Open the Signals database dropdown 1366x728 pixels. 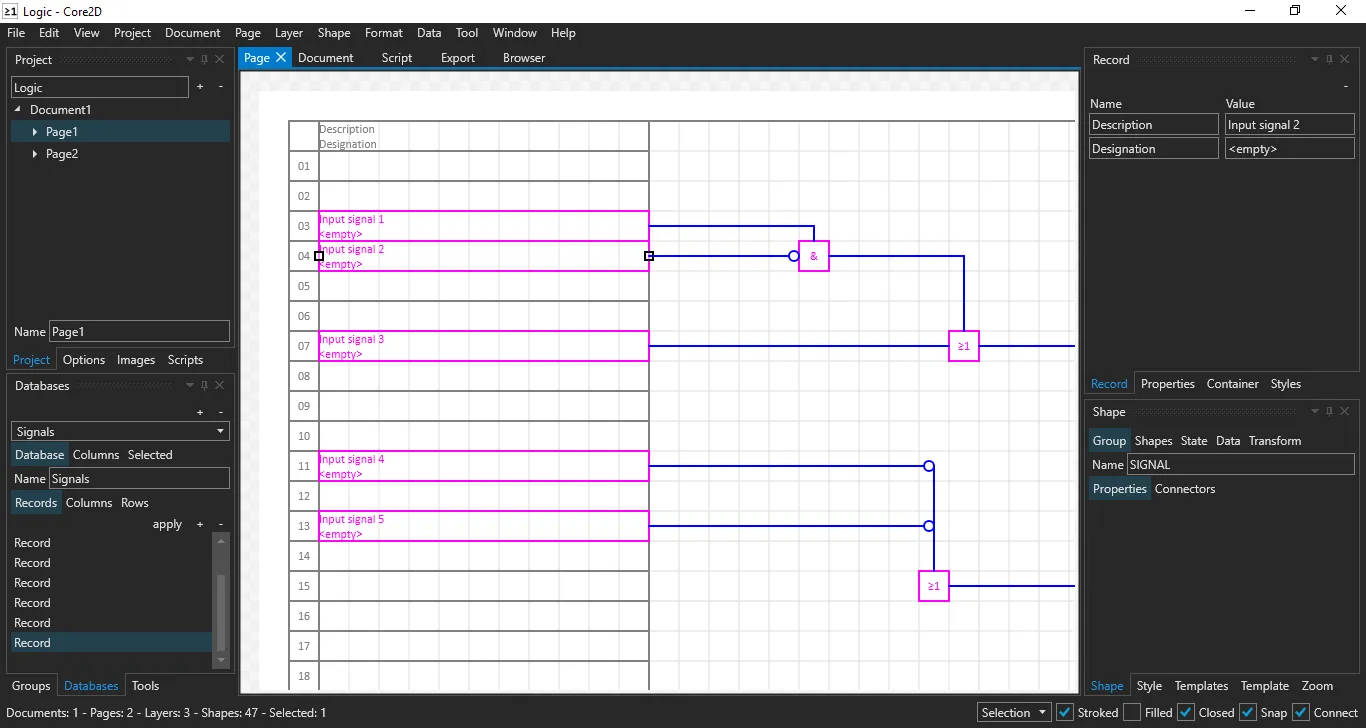coord(219,431)
